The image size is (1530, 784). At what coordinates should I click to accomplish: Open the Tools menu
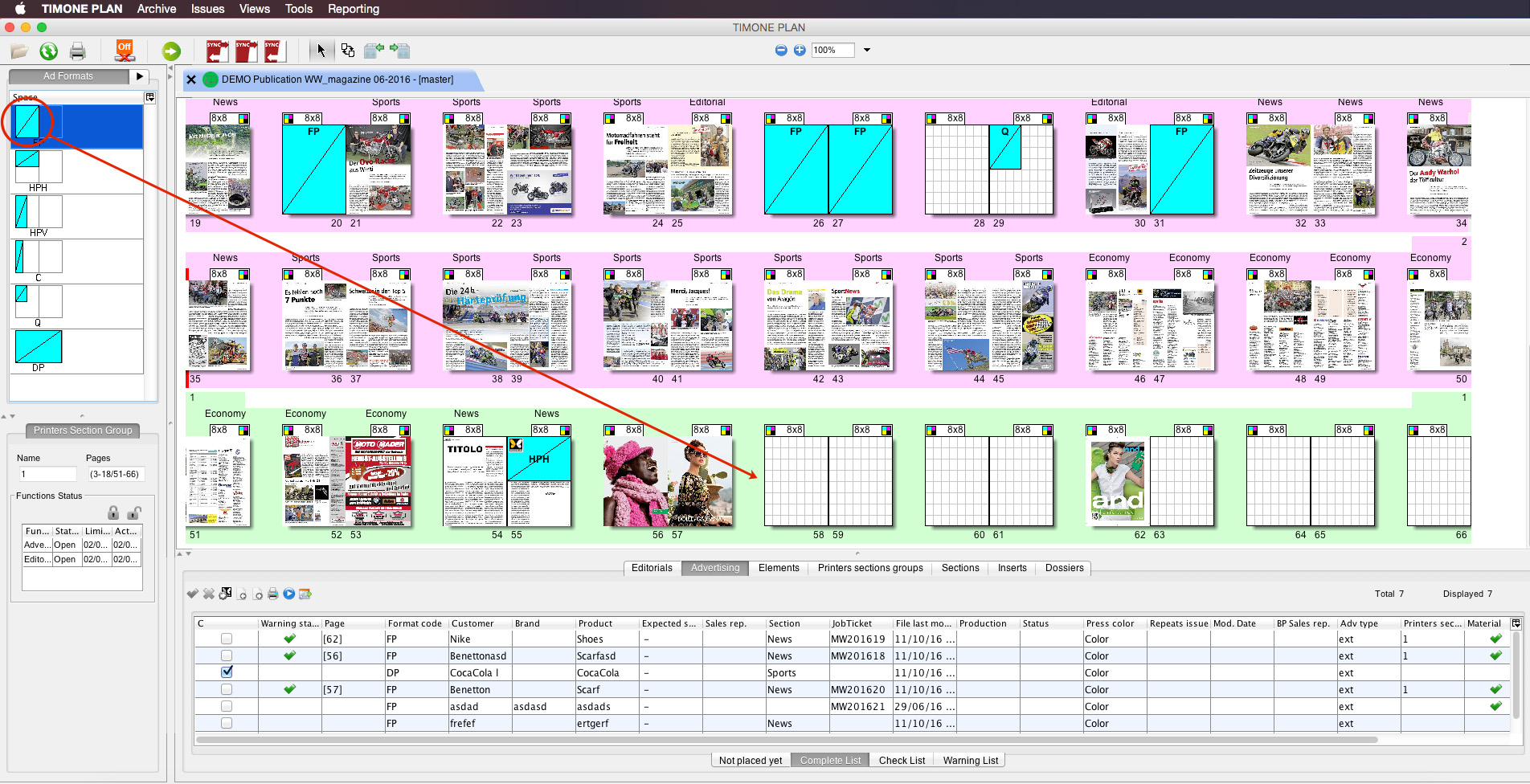coord(298,9)
